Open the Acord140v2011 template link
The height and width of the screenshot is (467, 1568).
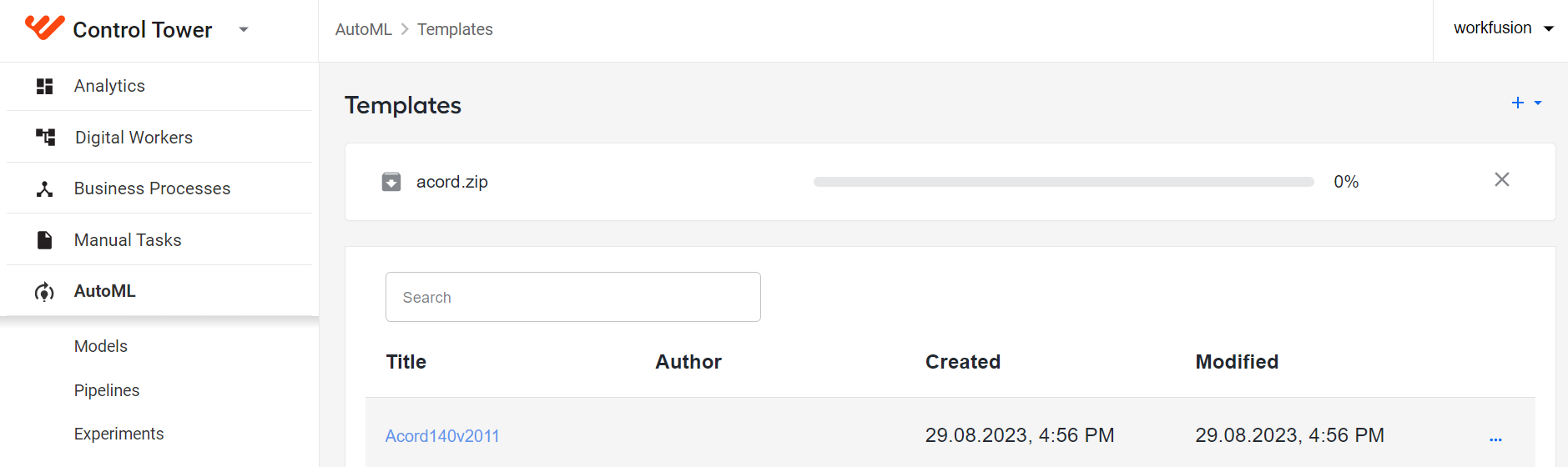click(x=442, y=436)
